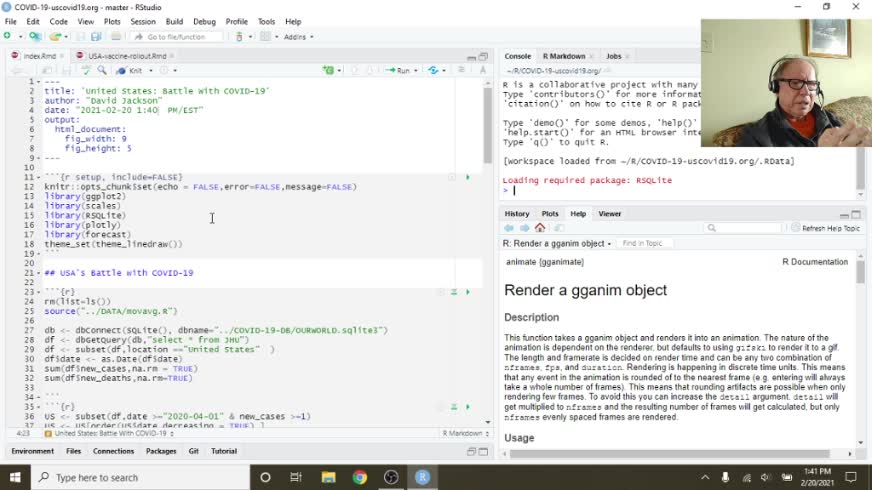Screen dimensions: 872x490
Task: Collapse the section fold at line 21
Action: point(38,273)
